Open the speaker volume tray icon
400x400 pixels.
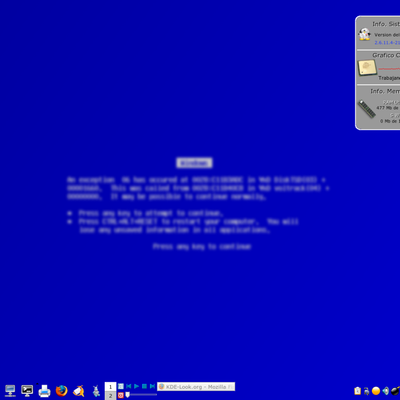[386, 391]
